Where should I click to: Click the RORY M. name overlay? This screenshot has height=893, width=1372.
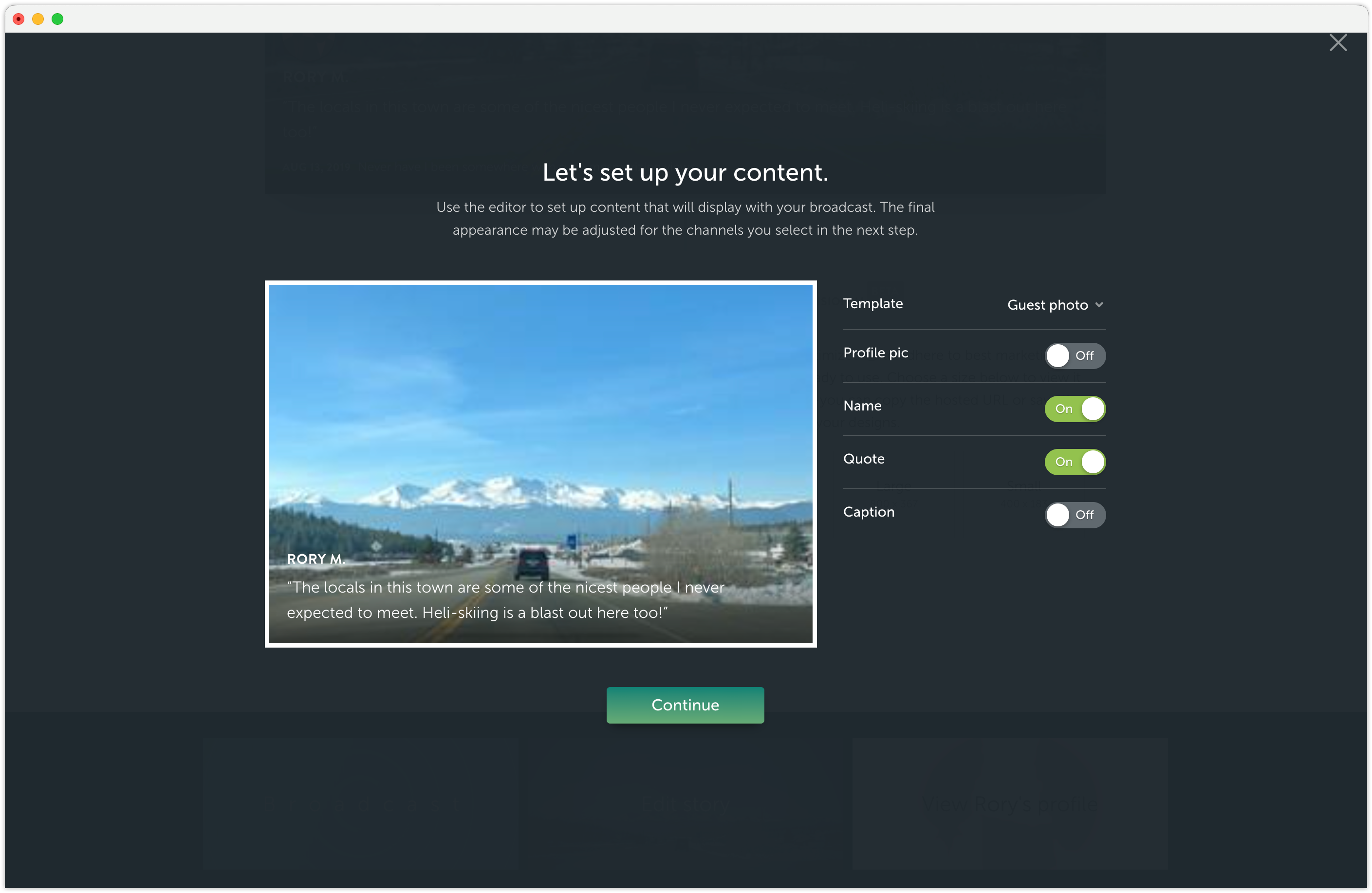(x=316, y=558)
